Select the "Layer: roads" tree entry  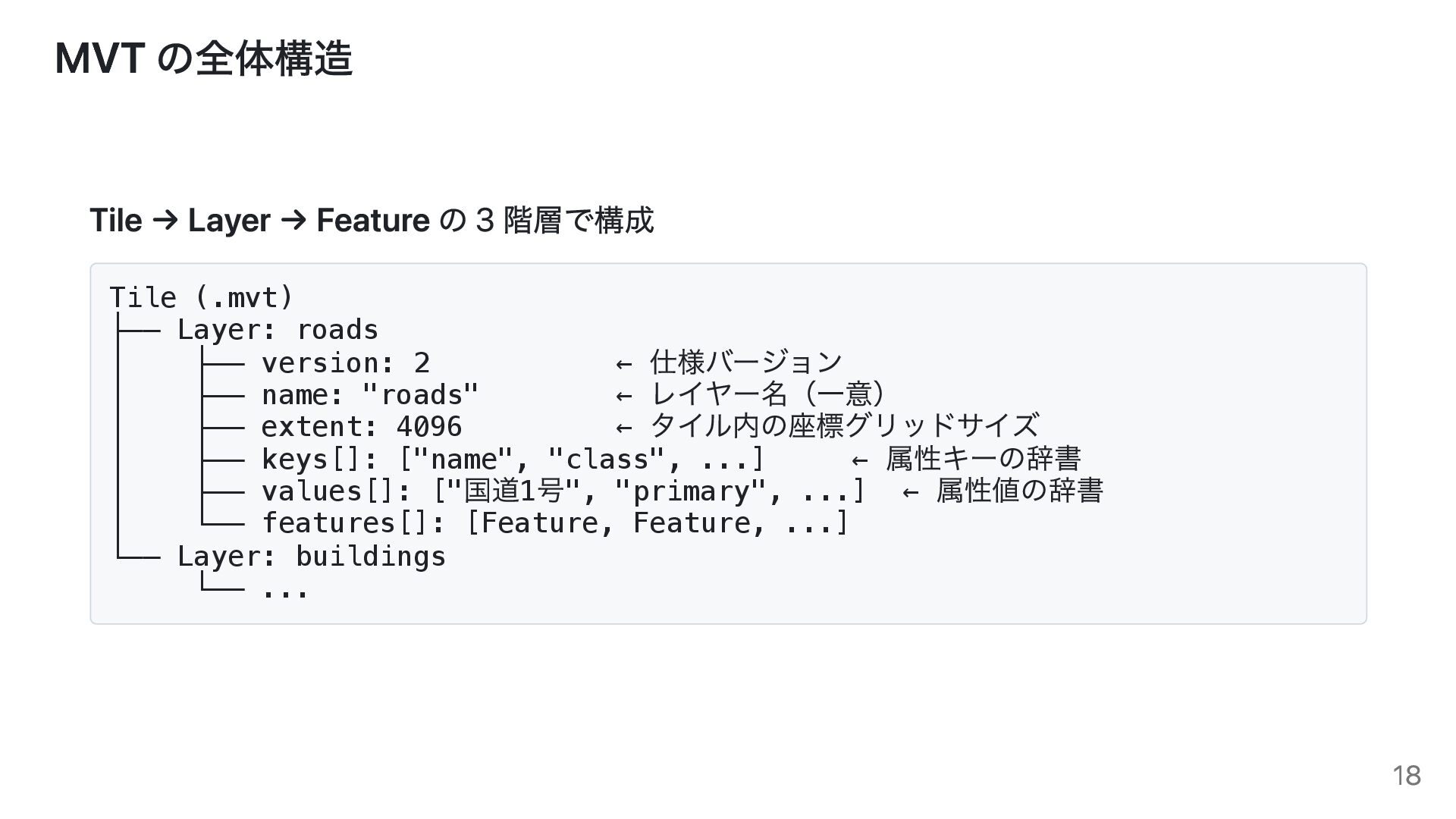[x=277, y=330]
